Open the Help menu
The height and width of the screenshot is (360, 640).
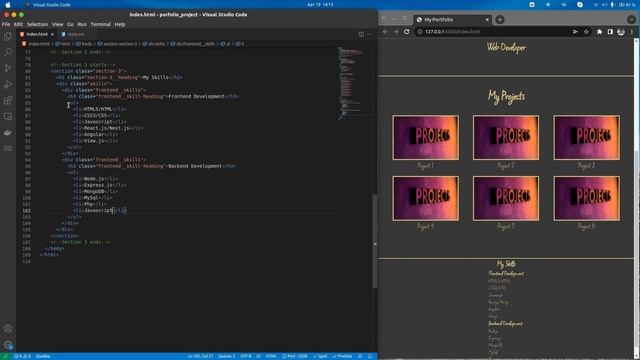pos(120,24)
